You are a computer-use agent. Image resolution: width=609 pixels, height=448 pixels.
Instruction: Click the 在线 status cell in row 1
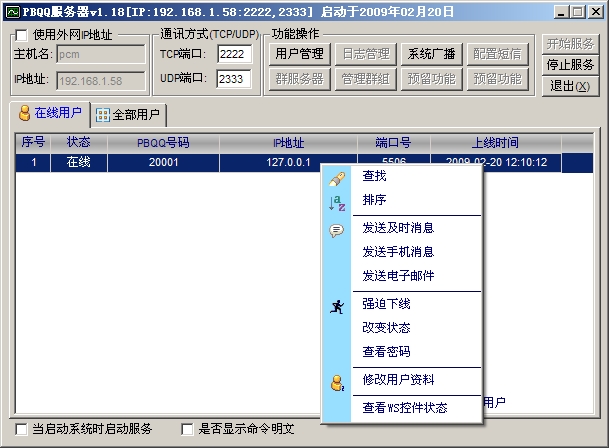click(78, 162)
